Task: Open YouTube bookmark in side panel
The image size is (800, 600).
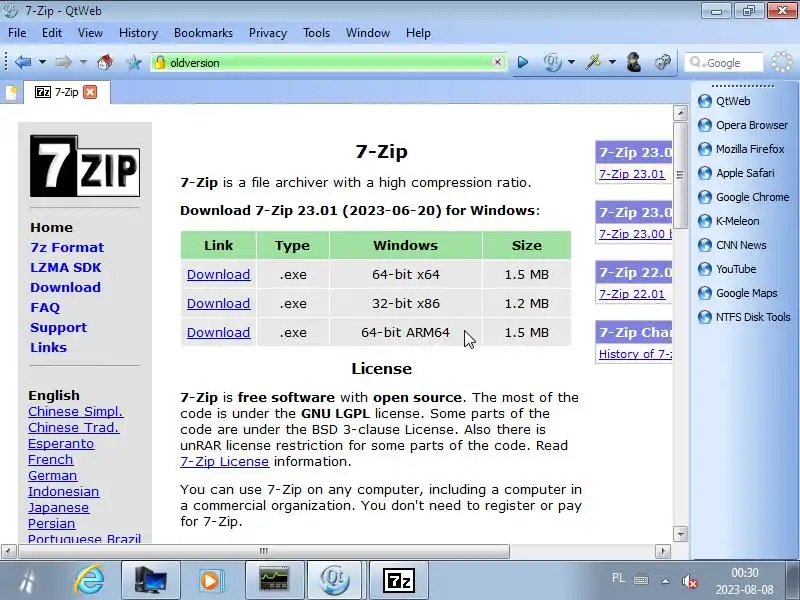Action: pyautogui.click(x=727, y=269)
